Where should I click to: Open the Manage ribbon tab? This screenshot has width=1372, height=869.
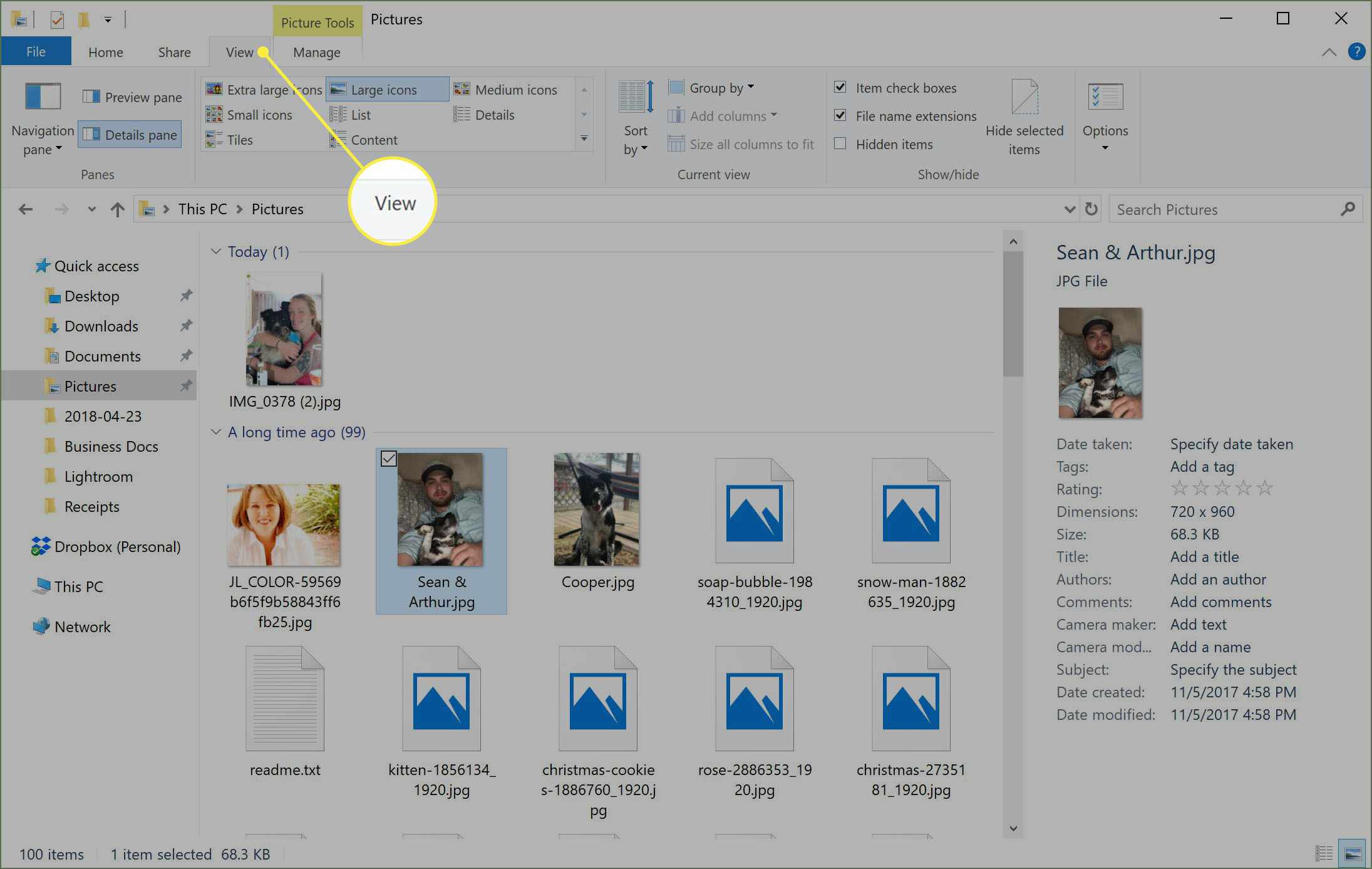(x=315, y=51)
